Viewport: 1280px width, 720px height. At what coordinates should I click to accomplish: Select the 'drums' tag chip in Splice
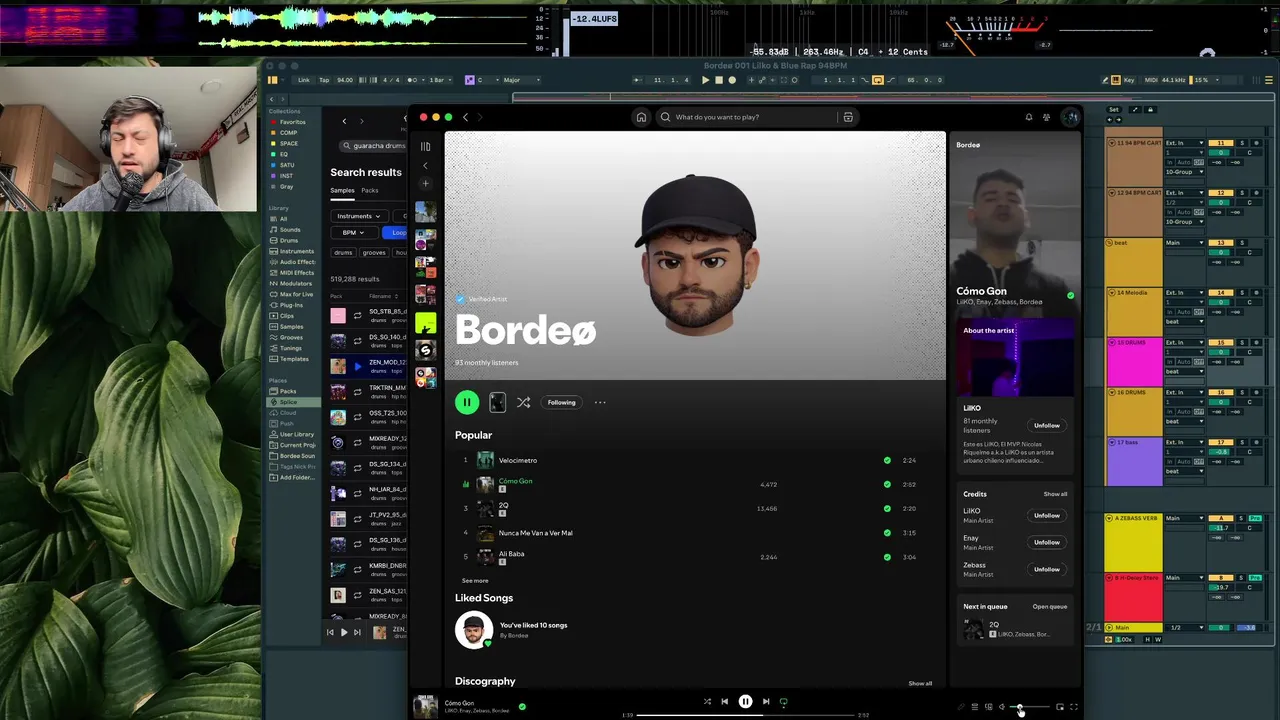tap(343, 253)
